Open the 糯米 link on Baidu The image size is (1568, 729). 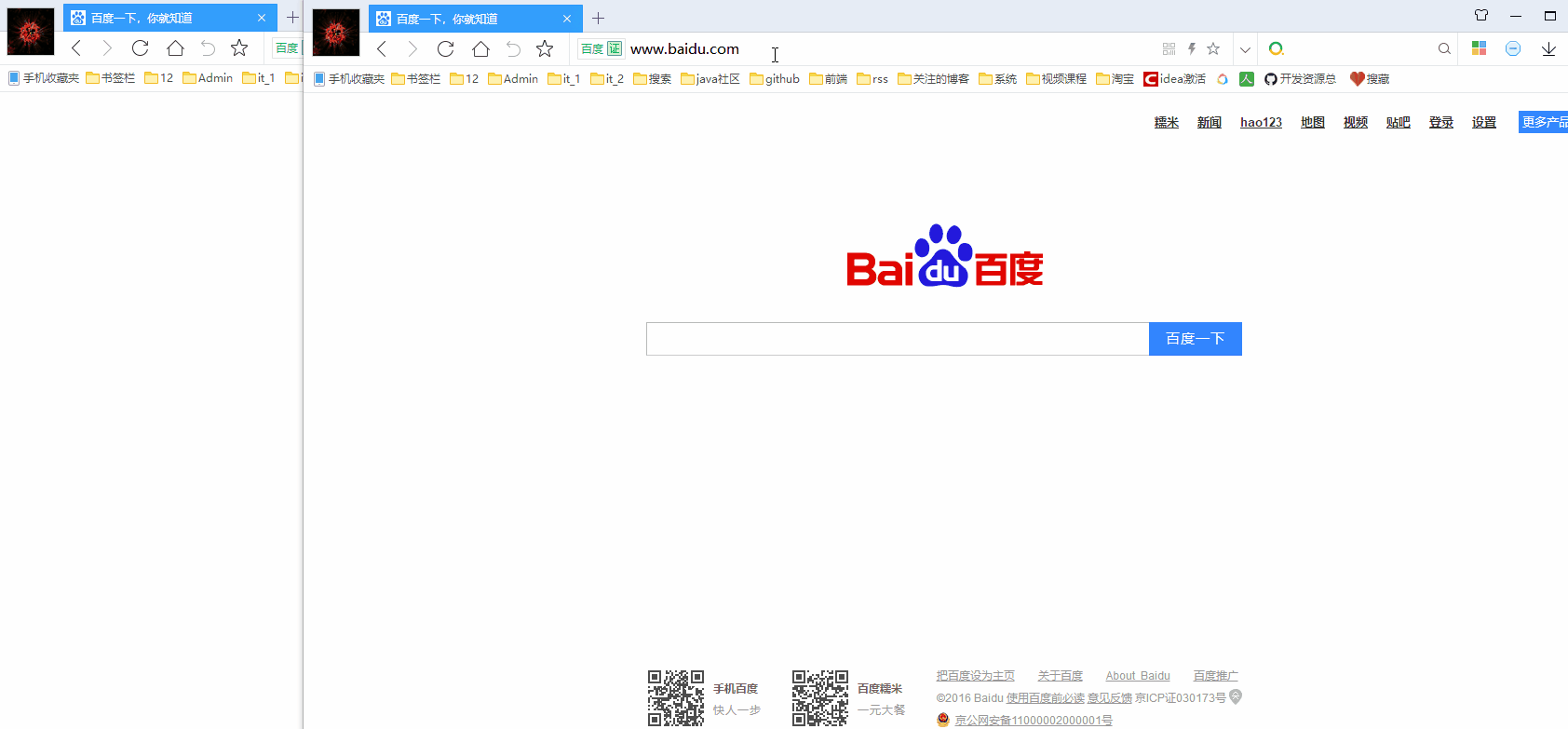click(1167, 122)
